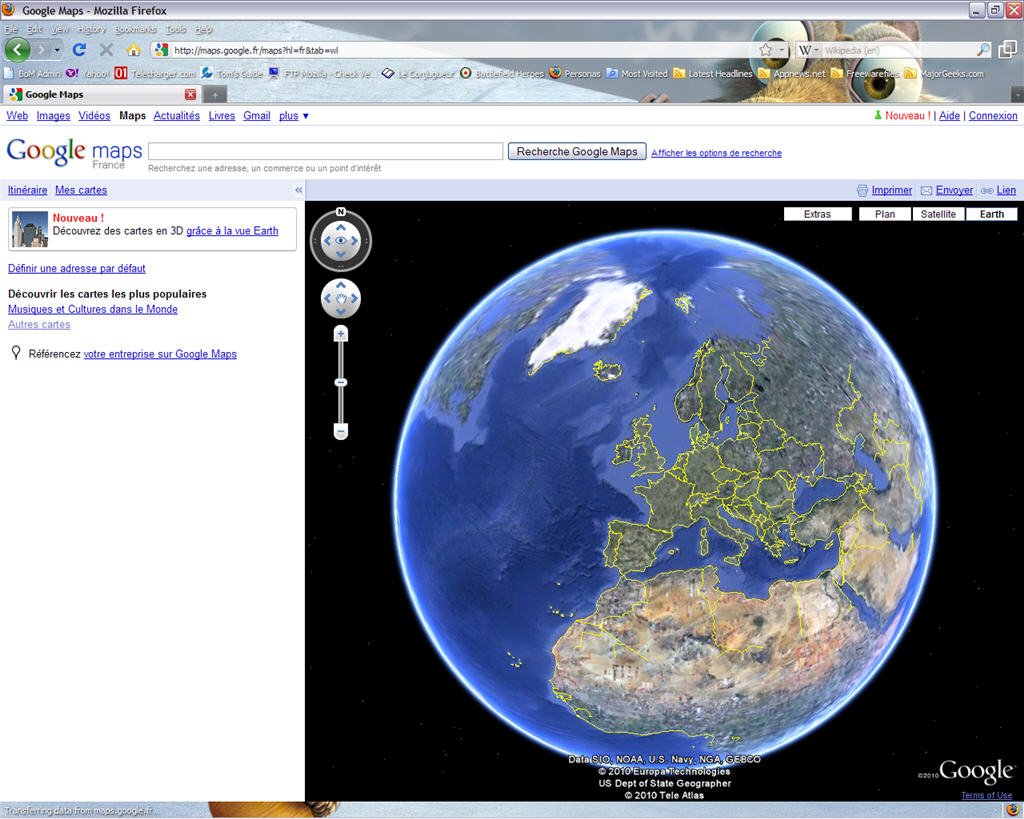Open the Help menu
1024x819 pixels.
(x=203, y=29)
